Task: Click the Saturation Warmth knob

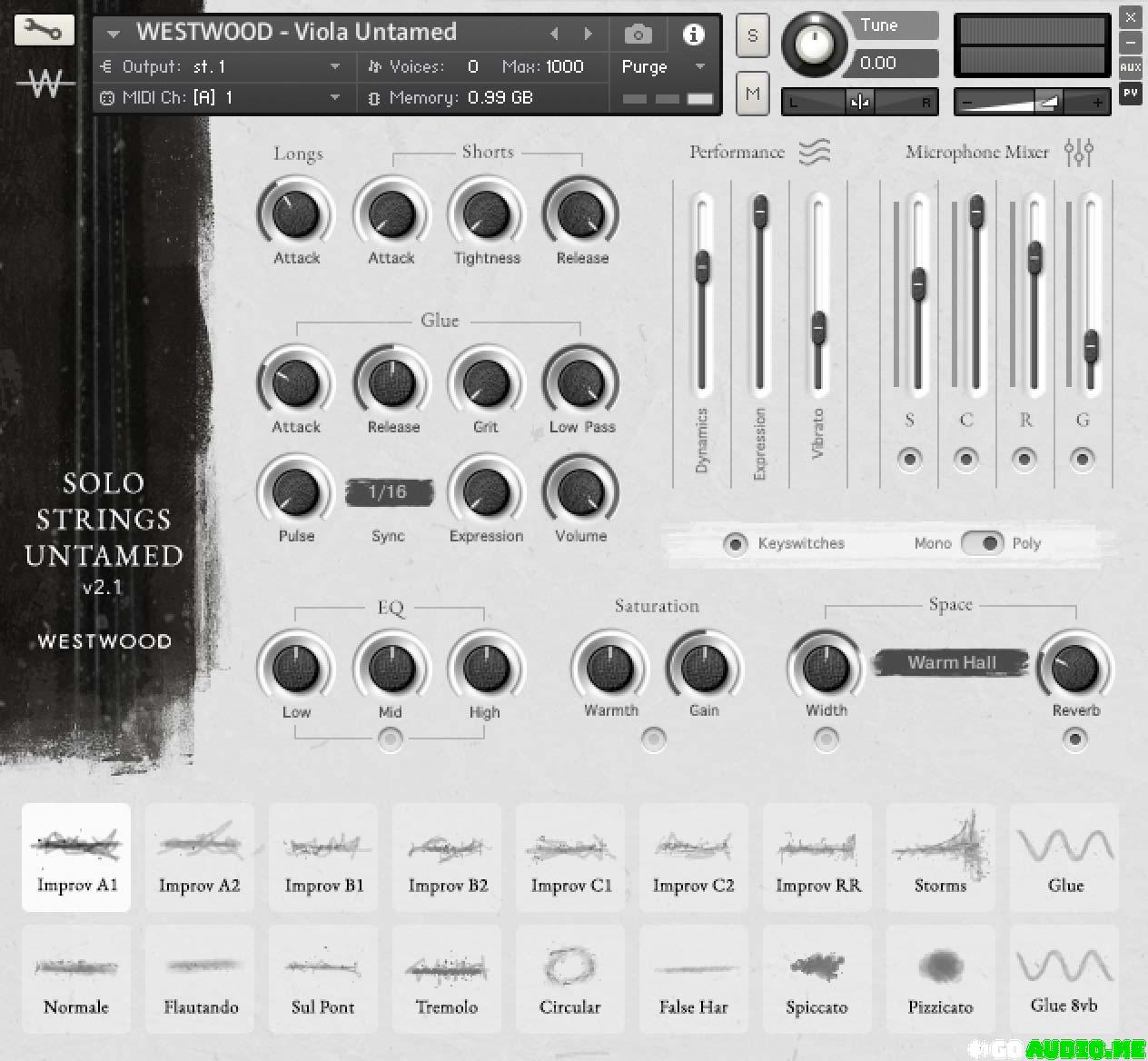Action: coord(610,668)
